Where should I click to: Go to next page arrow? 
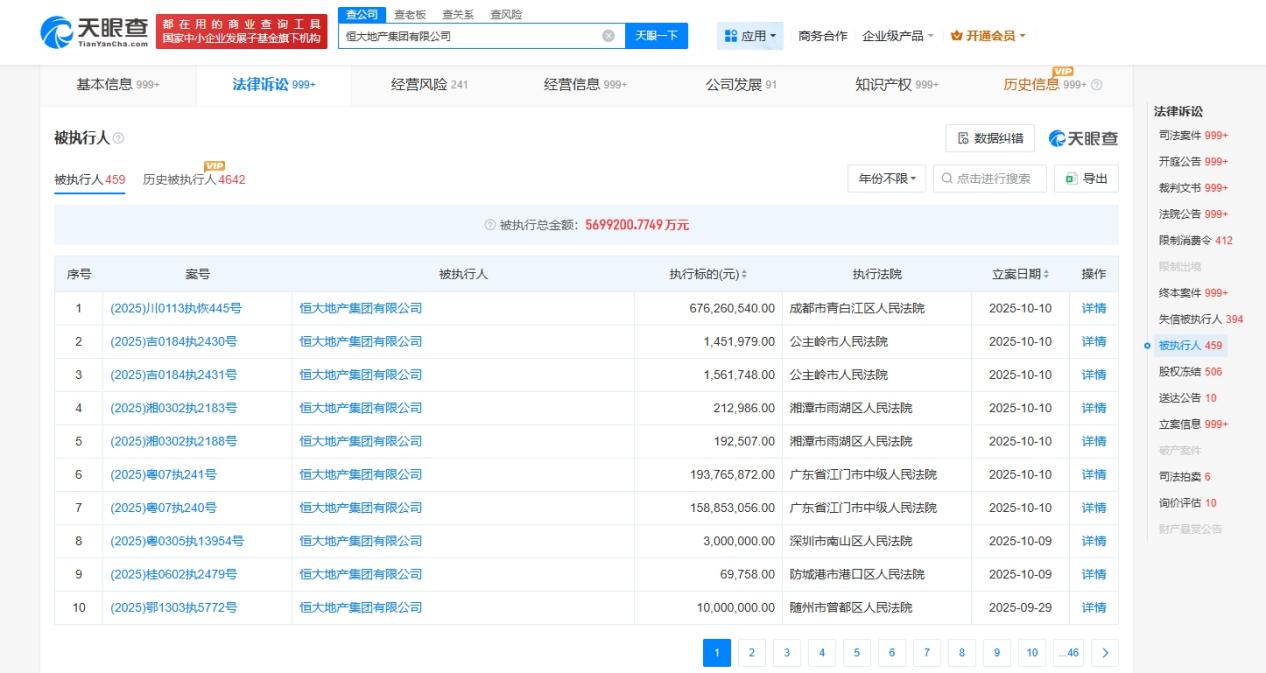tap(1104, 653)
